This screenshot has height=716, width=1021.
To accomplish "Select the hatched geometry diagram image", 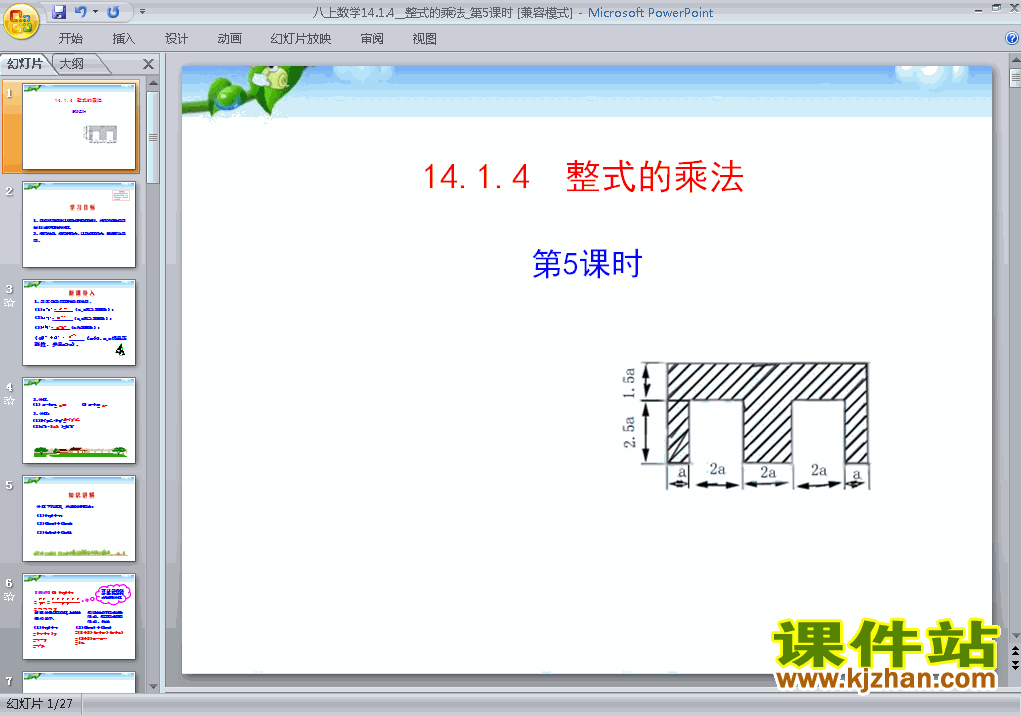I will 746,426.
